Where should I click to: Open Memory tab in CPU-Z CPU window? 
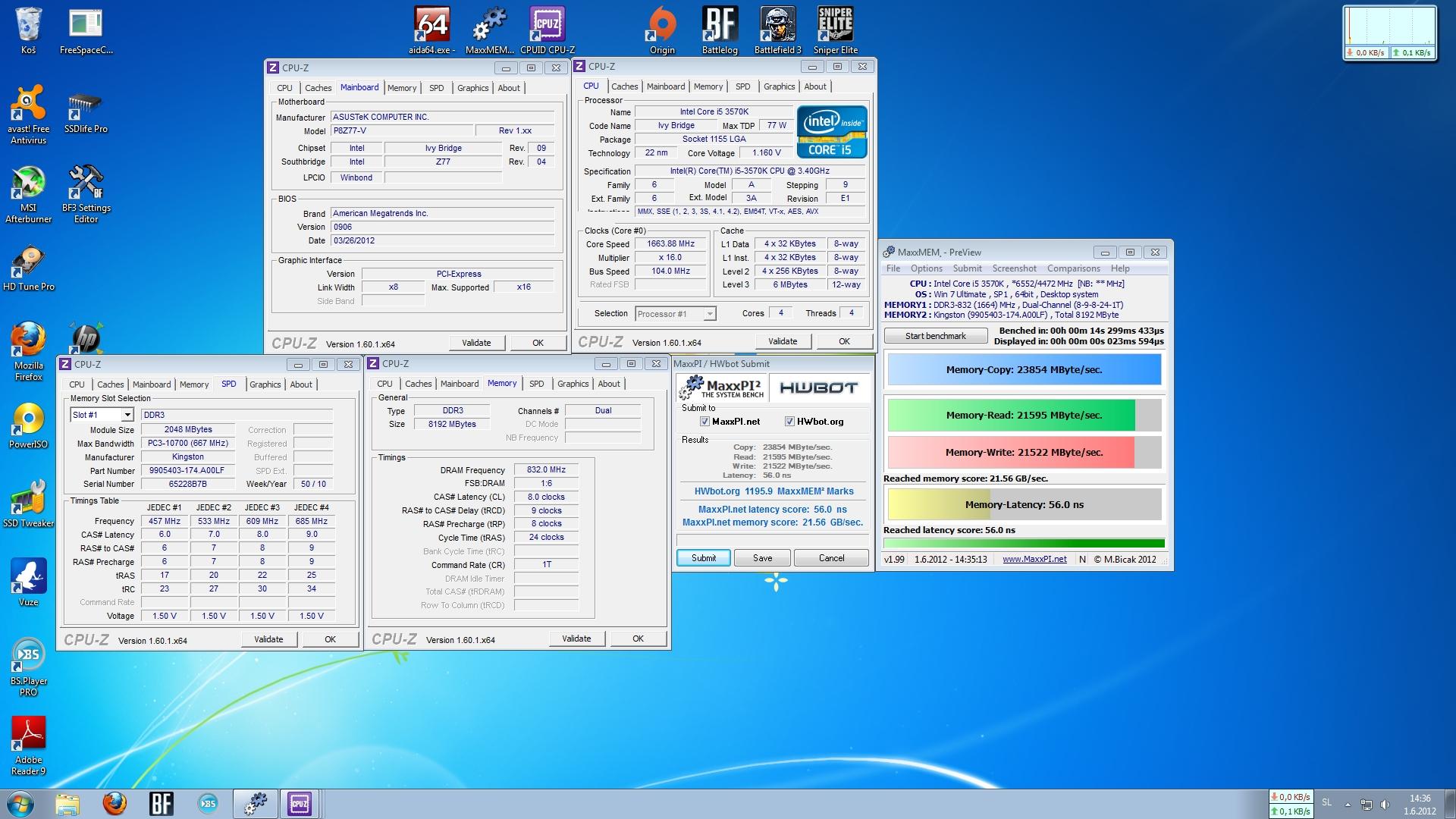click(x=708, y=86)
